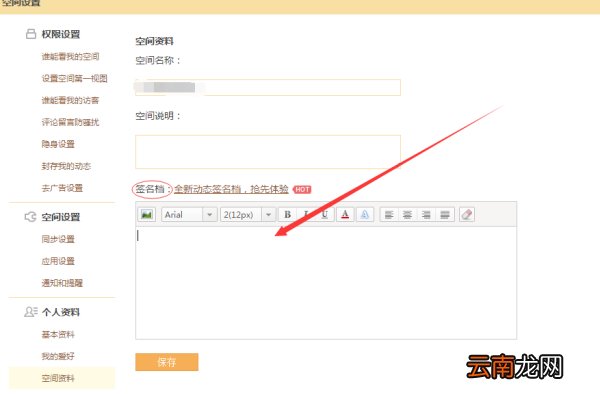Click the 空间设置 section header
Viewport: 600px width, 395px height.
point(61,217)
